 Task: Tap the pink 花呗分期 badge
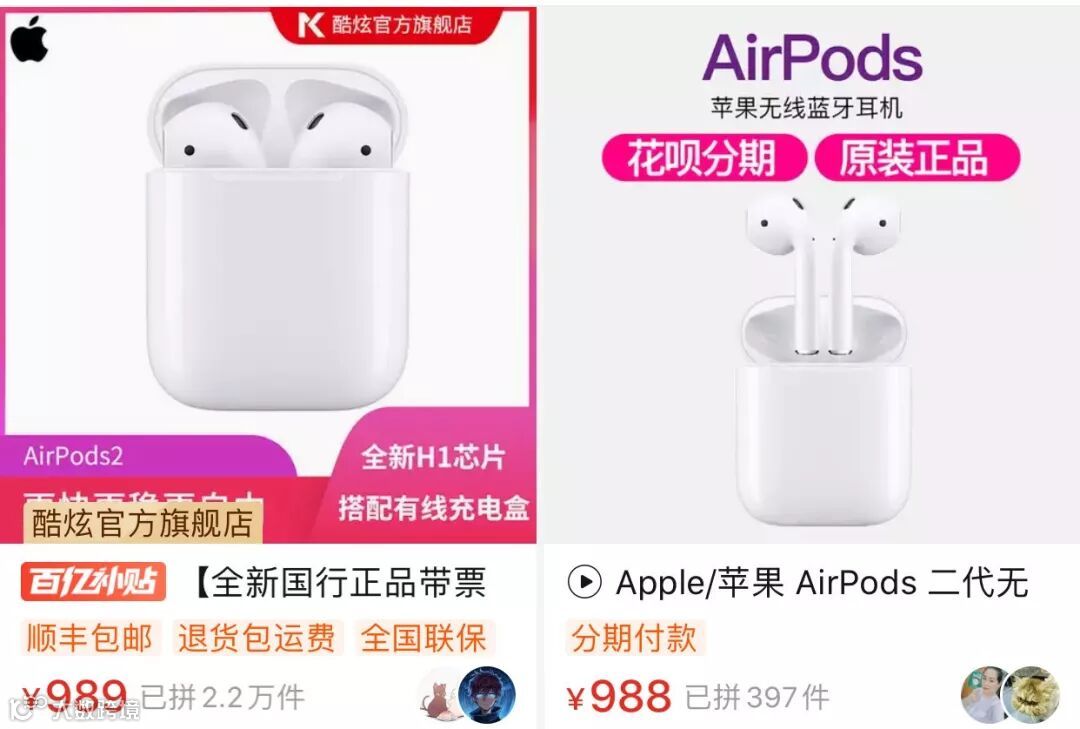click(x=703, y=158)
